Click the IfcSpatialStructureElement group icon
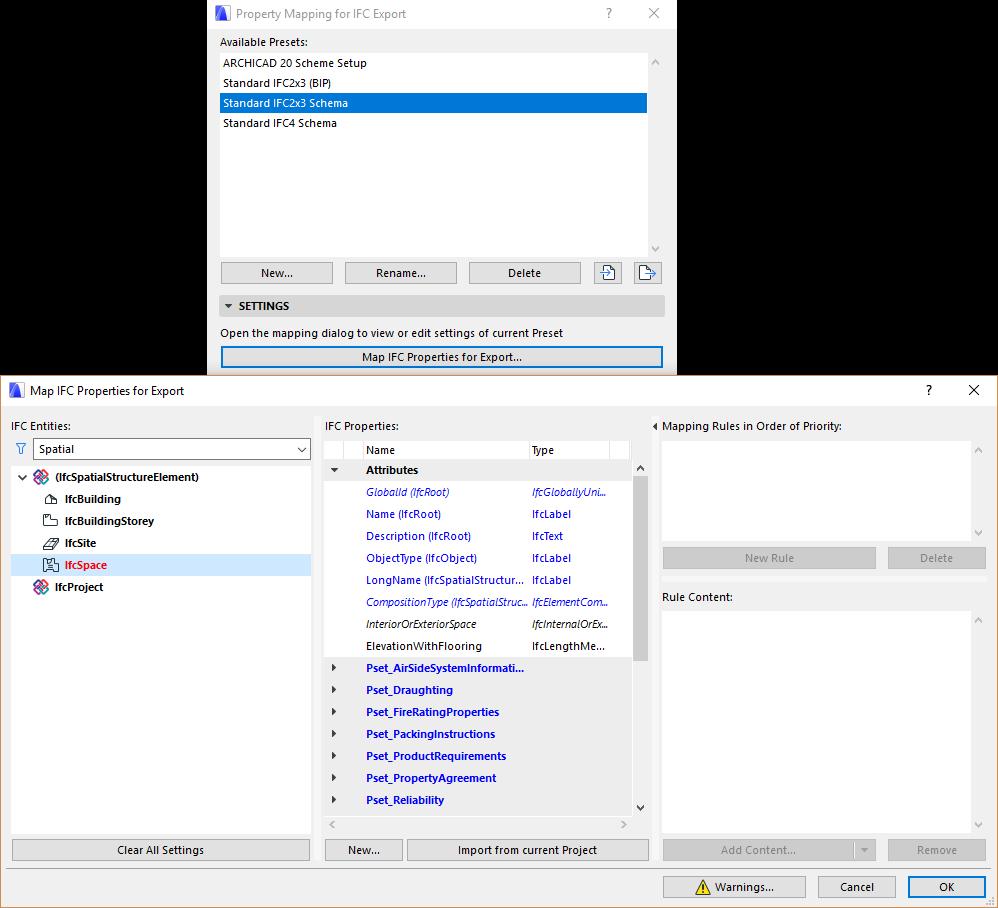This screenshot has height=908, width=998. [x=41, y=477]
